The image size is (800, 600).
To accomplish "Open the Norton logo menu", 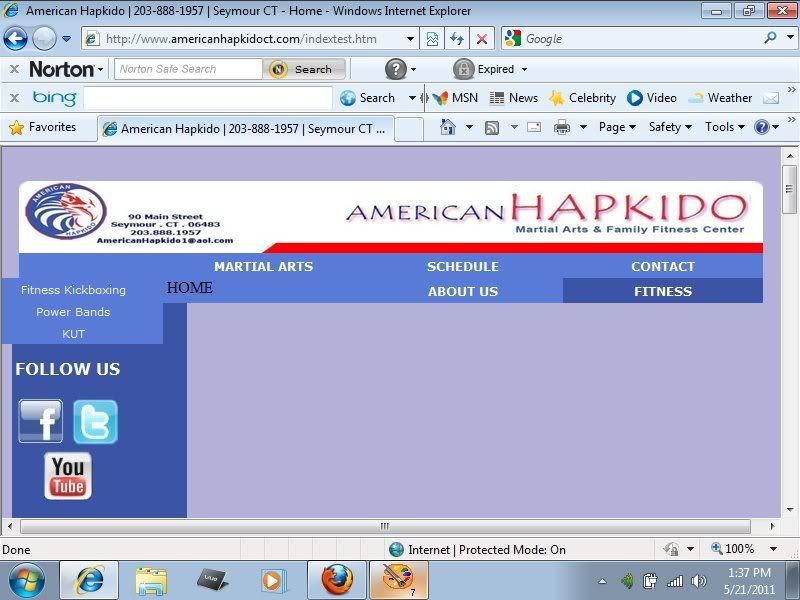I will point(65,69).
